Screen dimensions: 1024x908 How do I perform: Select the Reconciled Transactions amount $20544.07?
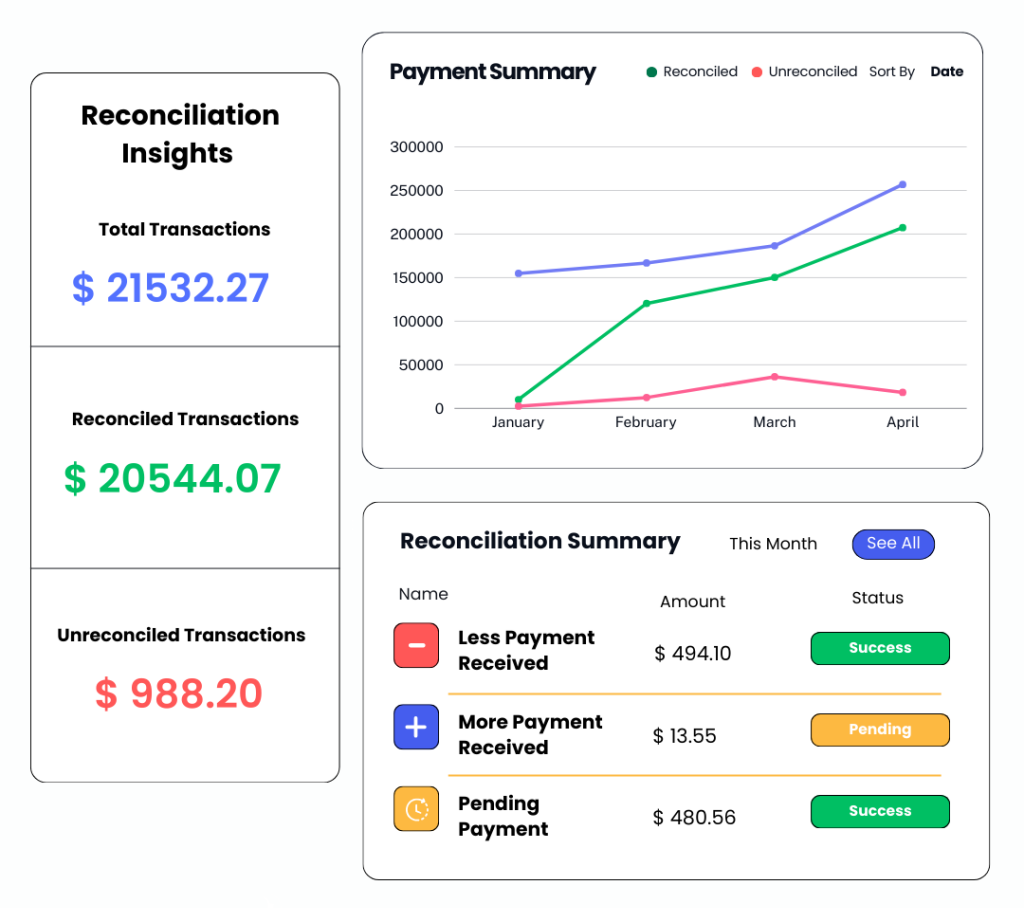click(173, 478)
